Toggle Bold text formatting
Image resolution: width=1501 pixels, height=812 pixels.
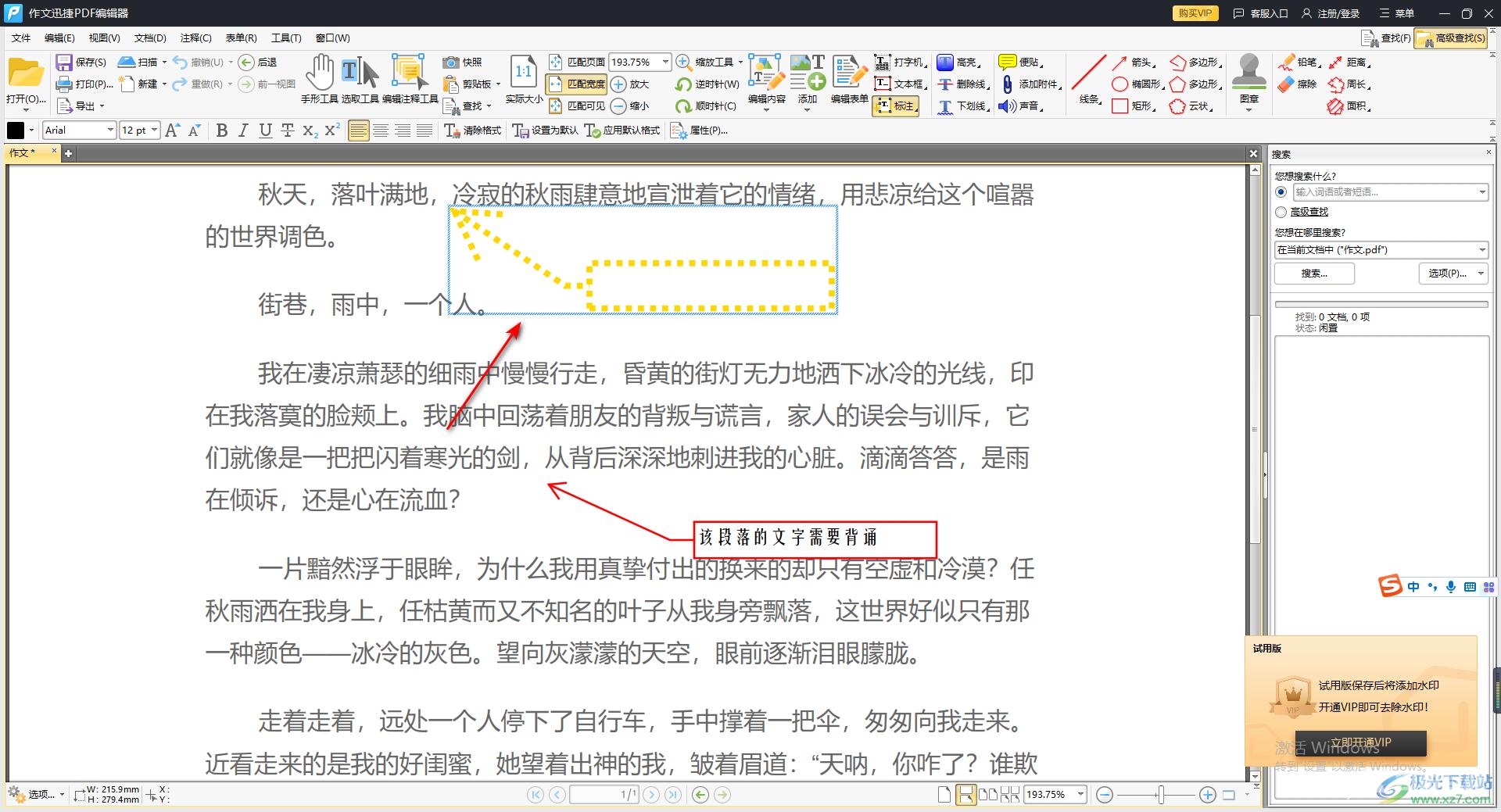click(x=222, y=131)
